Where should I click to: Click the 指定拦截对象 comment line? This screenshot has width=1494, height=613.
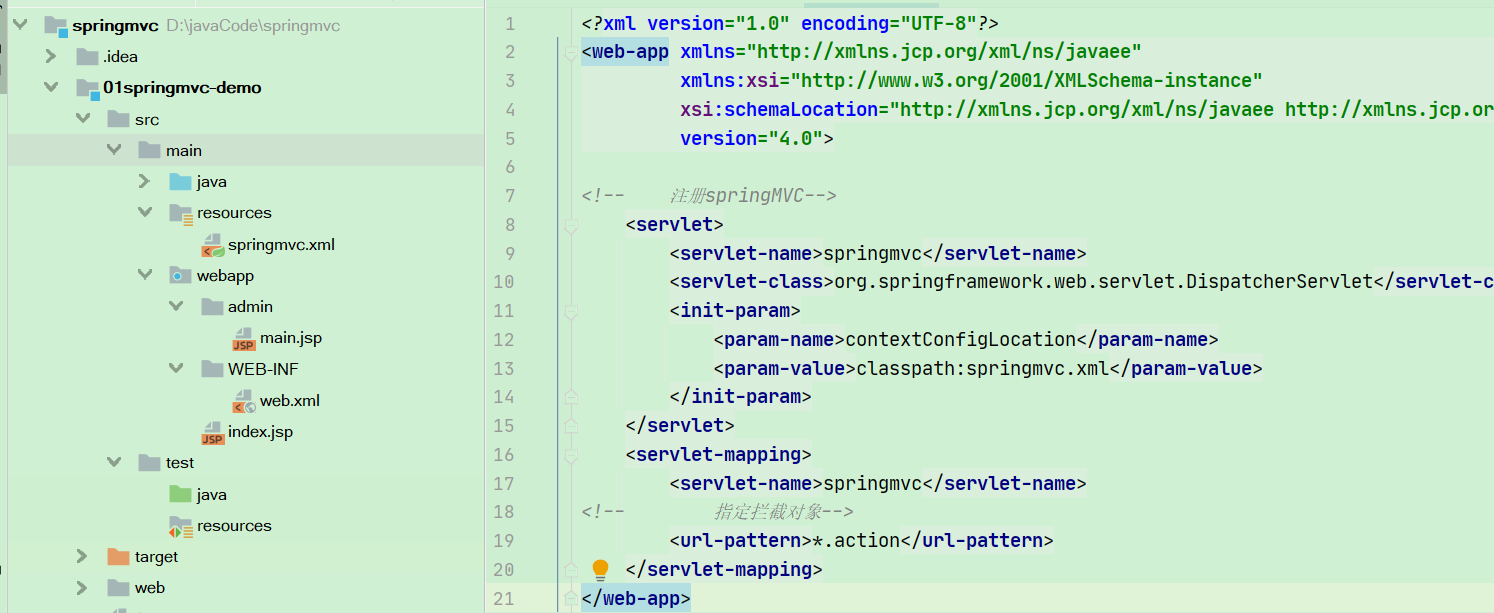click(717, 512)
